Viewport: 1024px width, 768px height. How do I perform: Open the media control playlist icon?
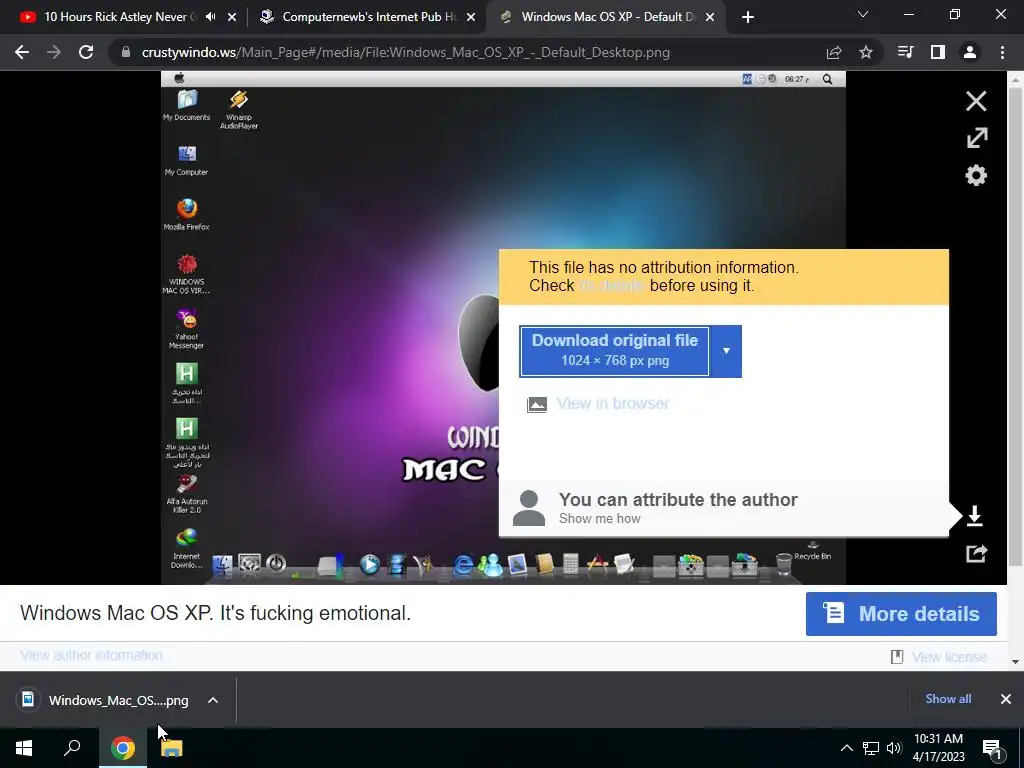pyautogui.click(x=906, y=52)
